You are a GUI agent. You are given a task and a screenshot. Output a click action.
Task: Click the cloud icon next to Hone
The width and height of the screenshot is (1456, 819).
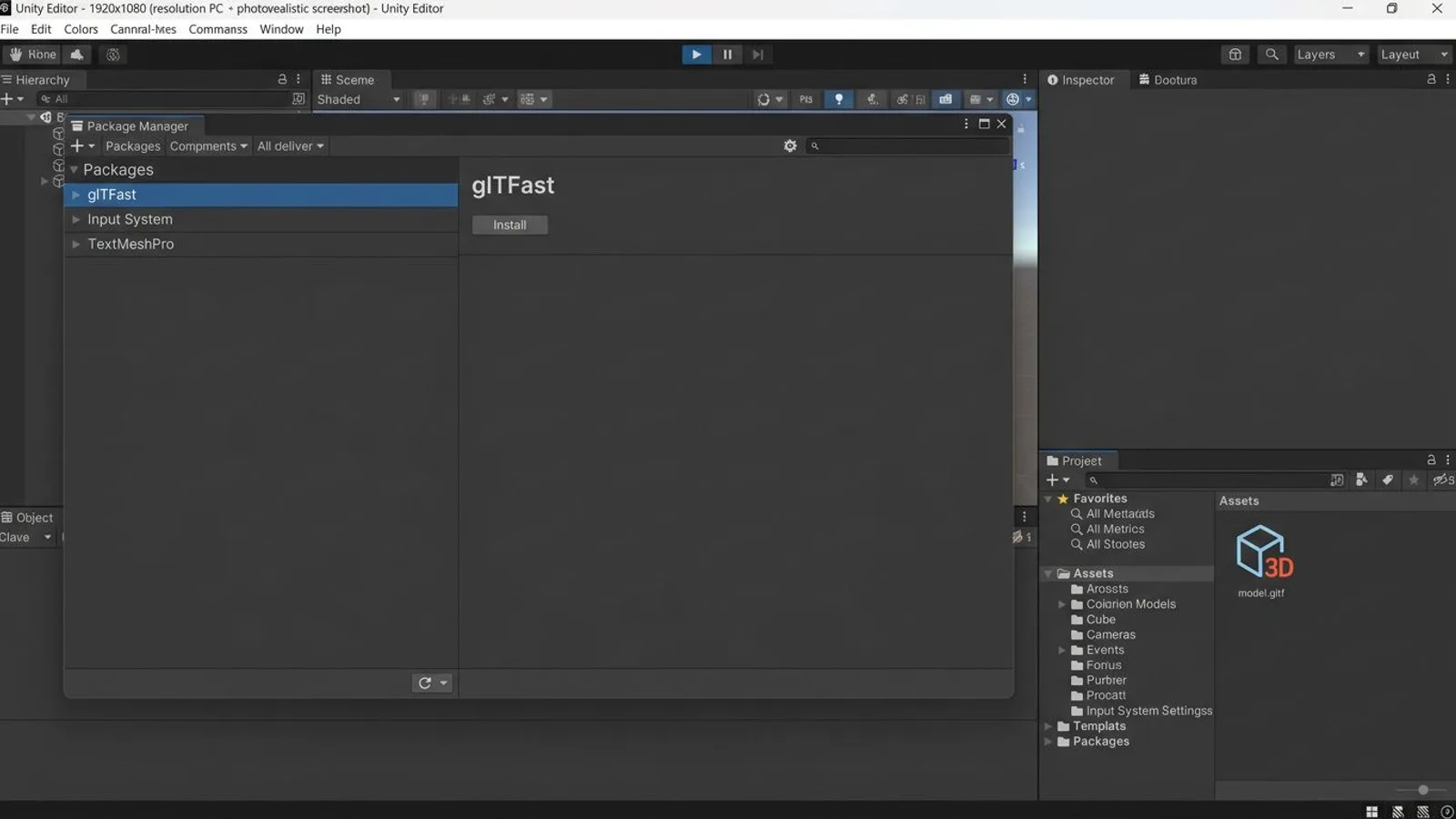[77, 55]
